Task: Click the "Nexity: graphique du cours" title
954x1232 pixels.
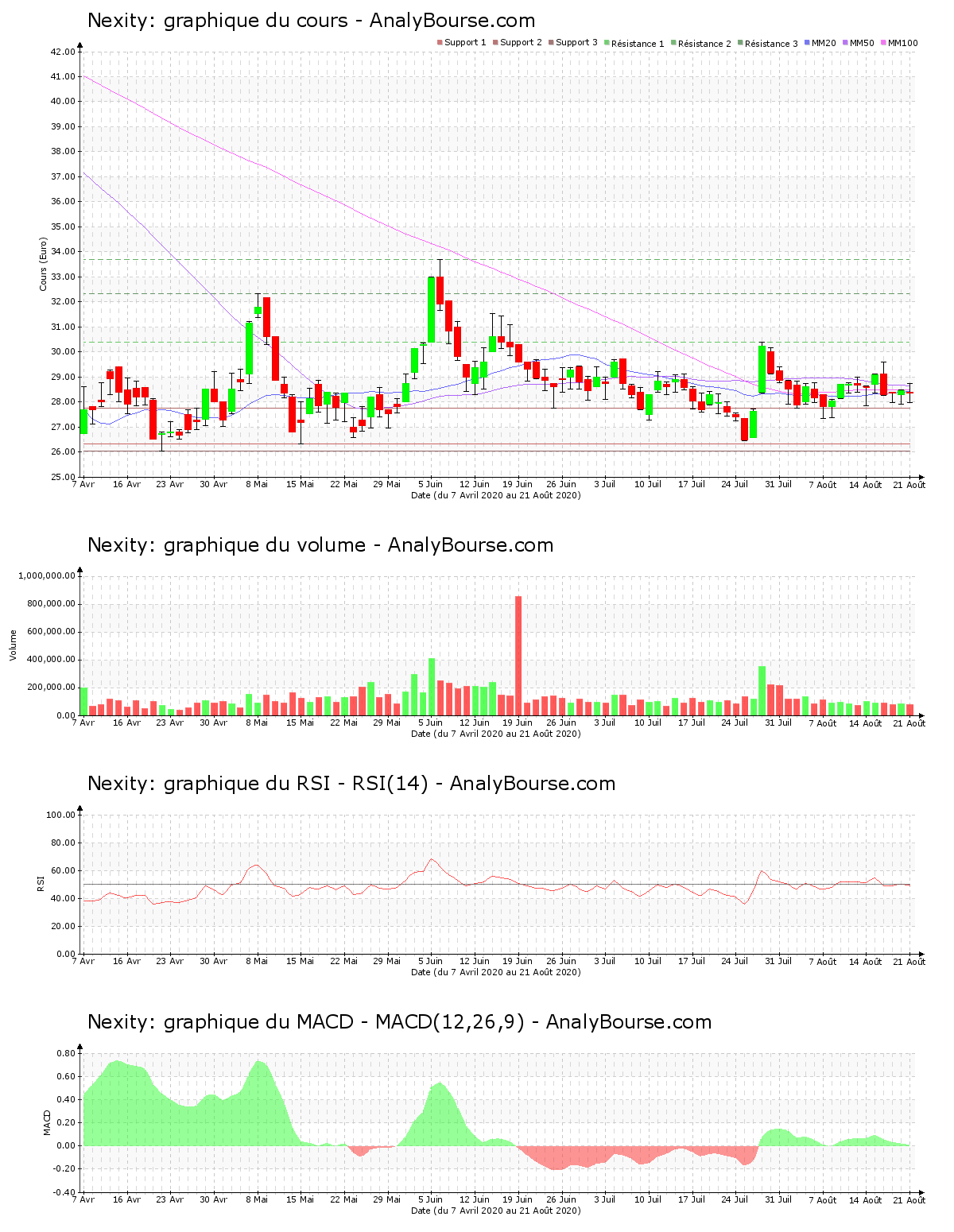Action: [218, 21]
